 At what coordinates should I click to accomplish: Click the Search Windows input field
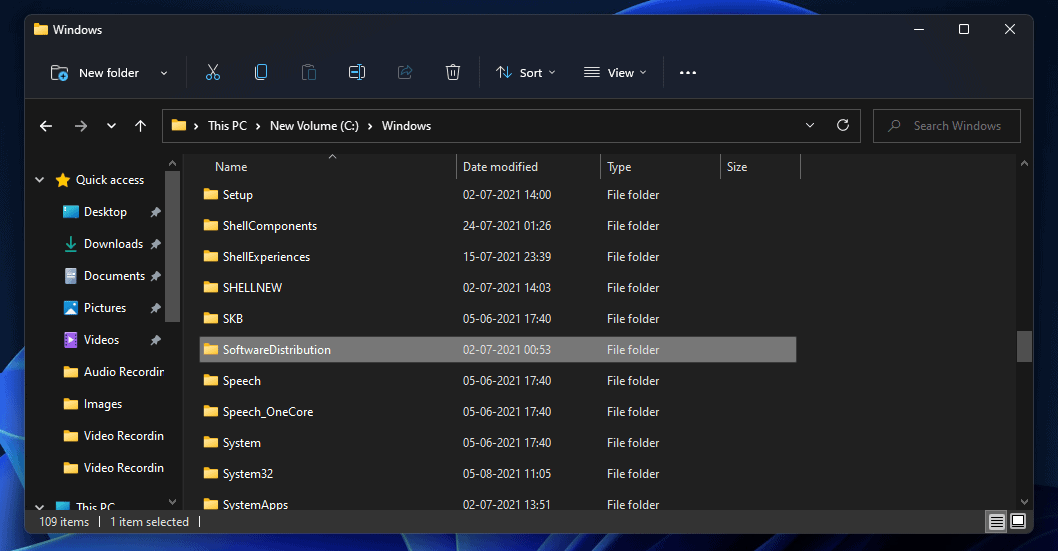[x=956, y=126]
